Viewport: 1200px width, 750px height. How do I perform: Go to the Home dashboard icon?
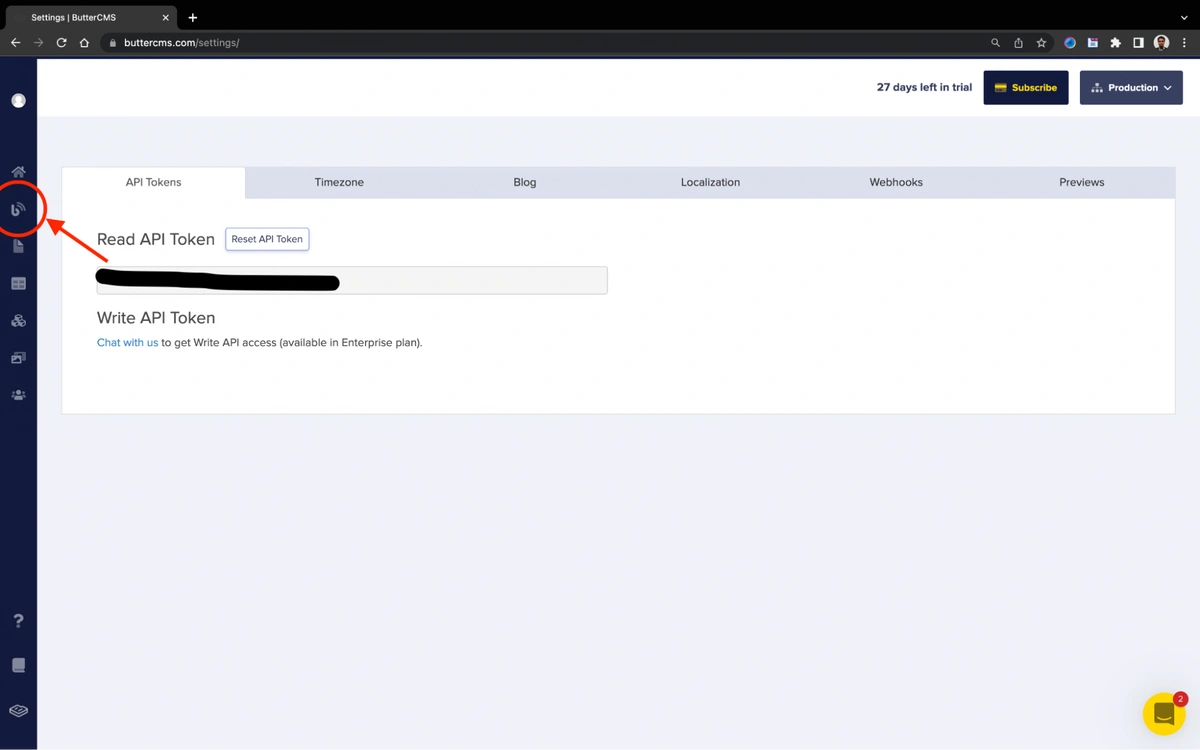(x=18, y=172)
